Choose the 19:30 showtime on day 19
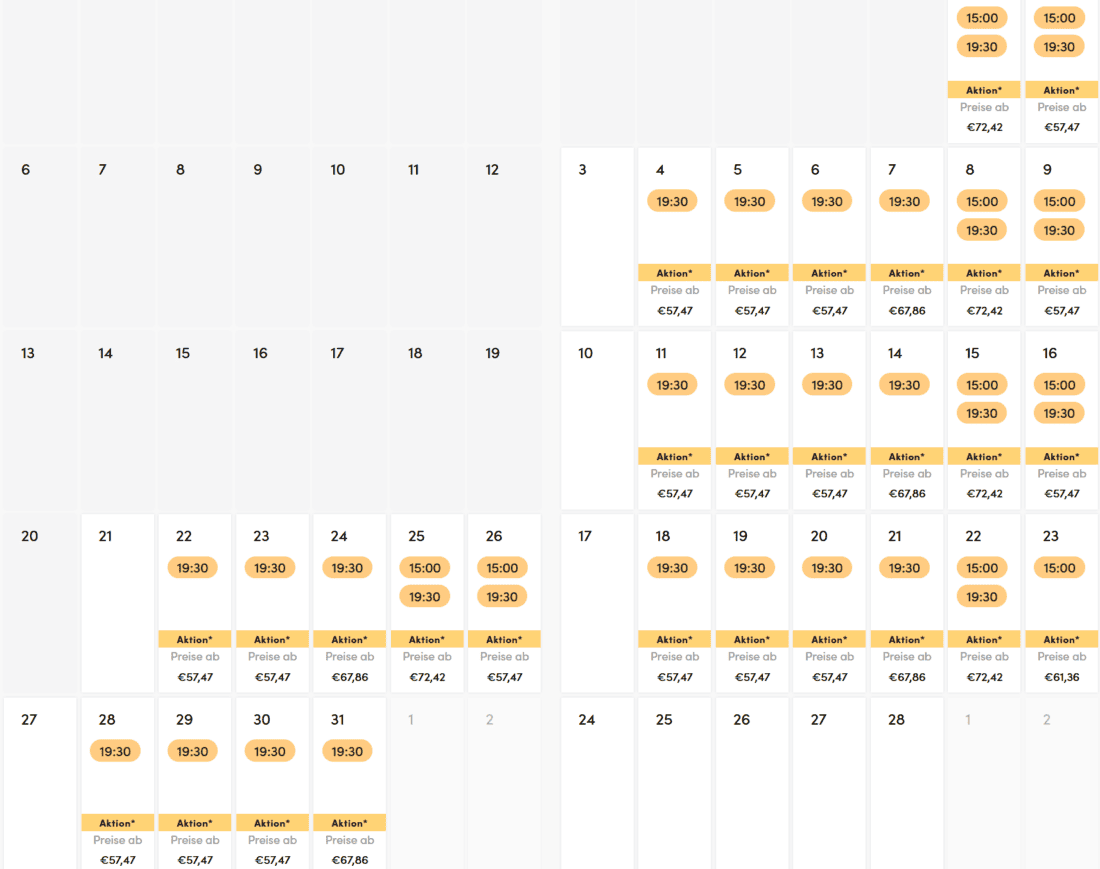 (x=750, y=568)
